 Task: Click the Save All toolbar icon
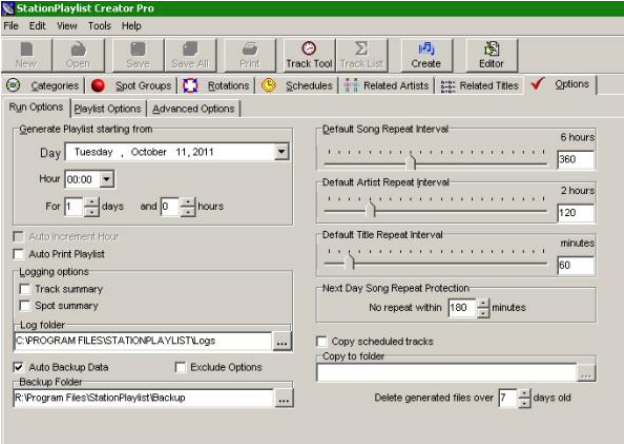pos(190,55)
